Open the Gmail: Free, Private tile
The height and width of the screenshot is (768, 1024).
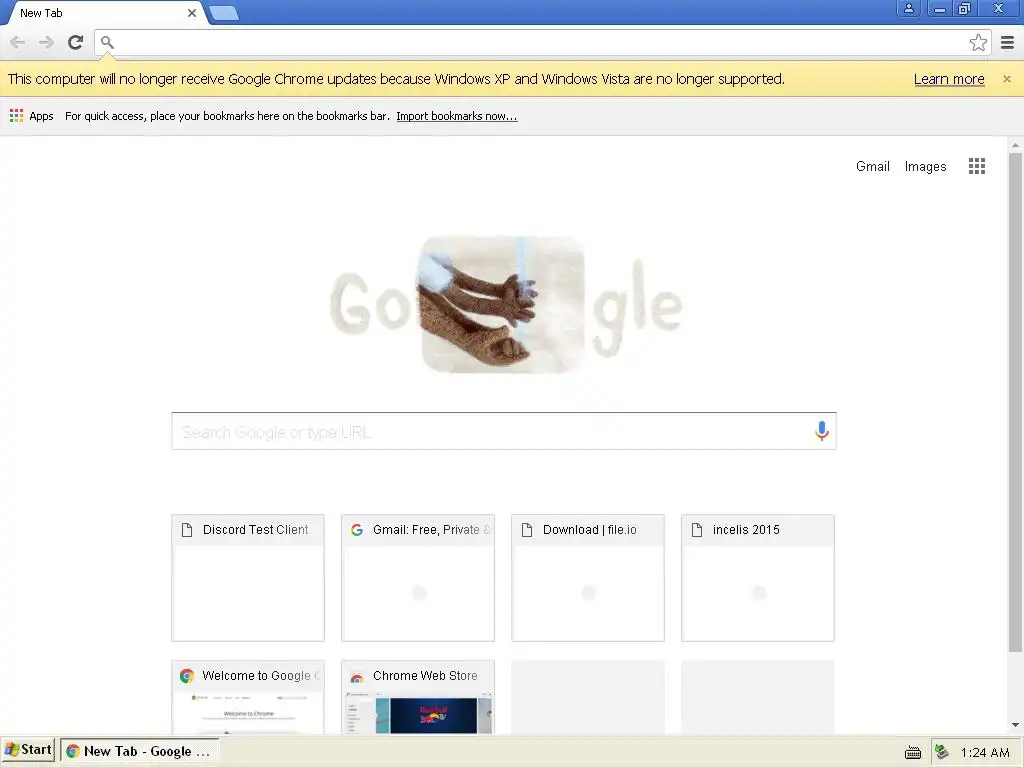point(418,578)
